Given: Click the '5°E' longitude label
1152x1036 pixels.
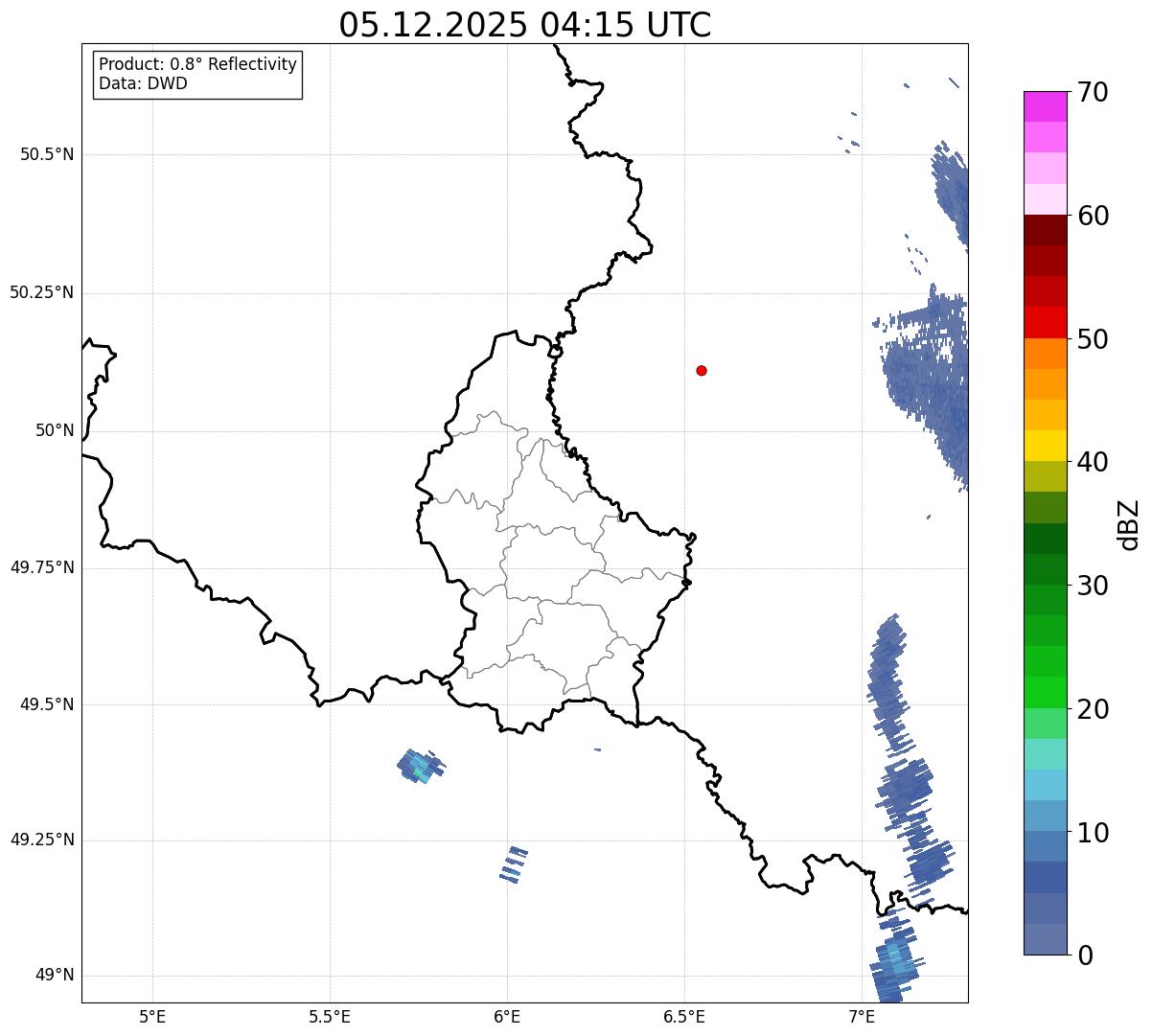Looking at the screenshot, I should tap(152, 1016).
